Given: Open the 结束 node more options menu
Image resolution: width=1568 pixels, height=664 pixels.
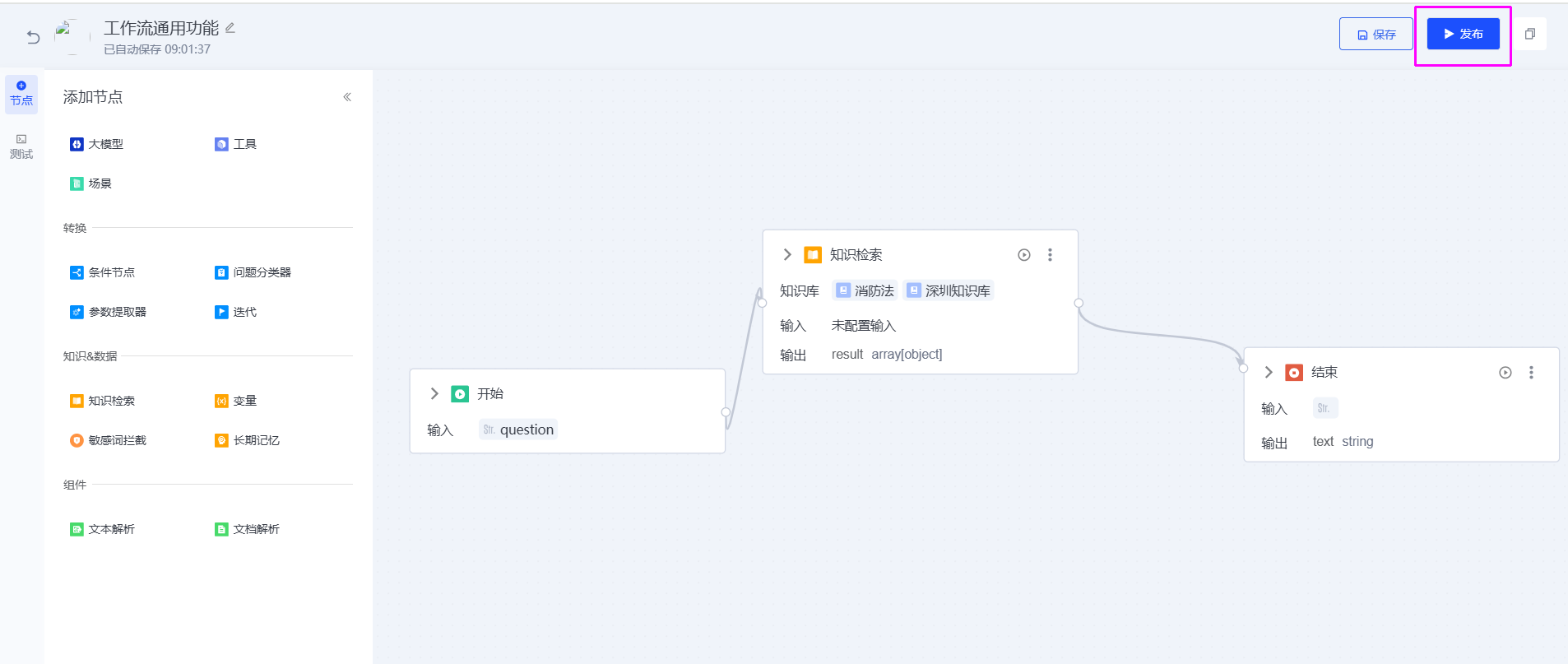Looking at the screenshot, I should click(1531, 373).
